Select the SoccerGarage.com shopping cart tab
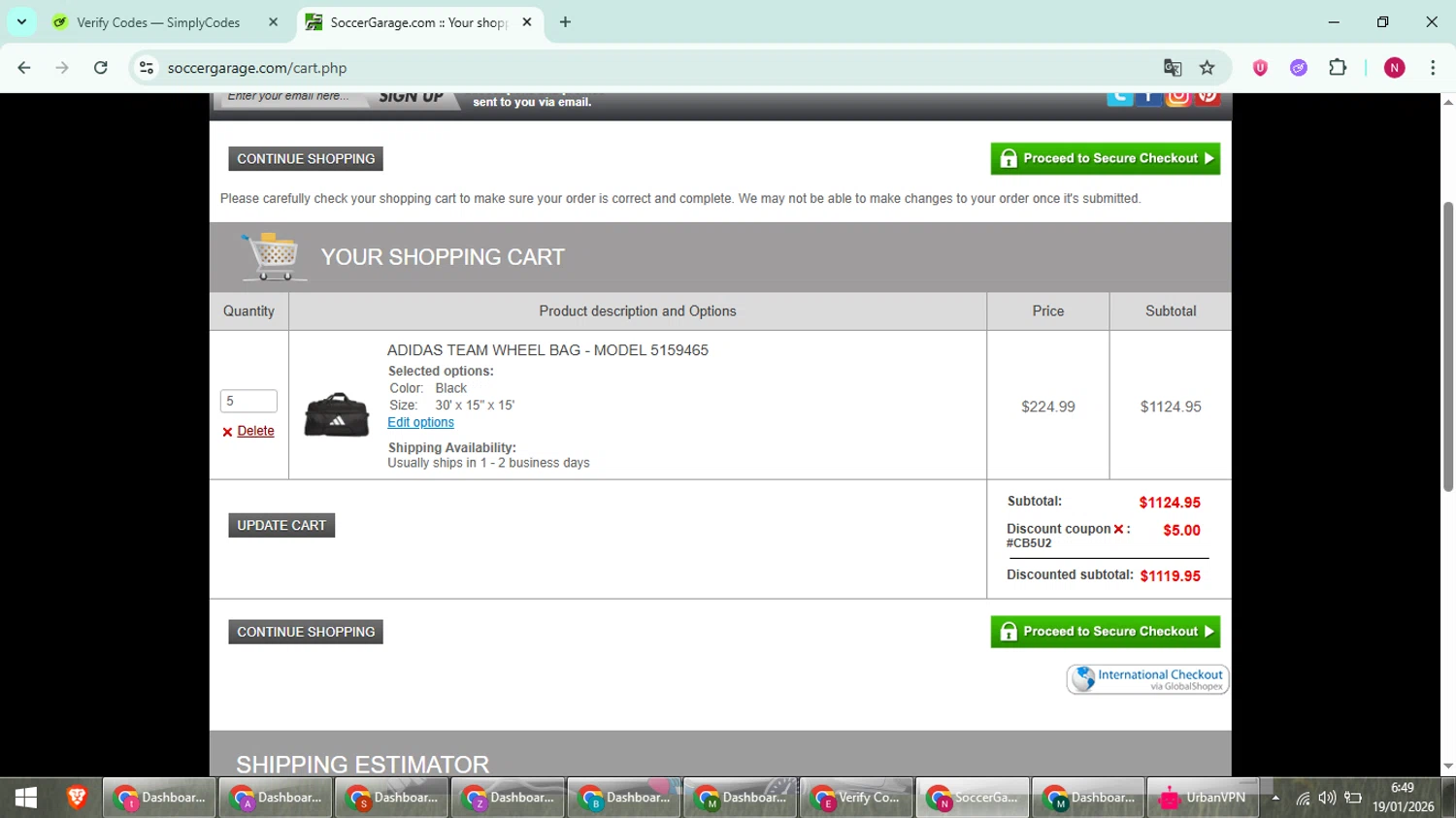This screenshot has height=818, width=1456. (418, 22)
